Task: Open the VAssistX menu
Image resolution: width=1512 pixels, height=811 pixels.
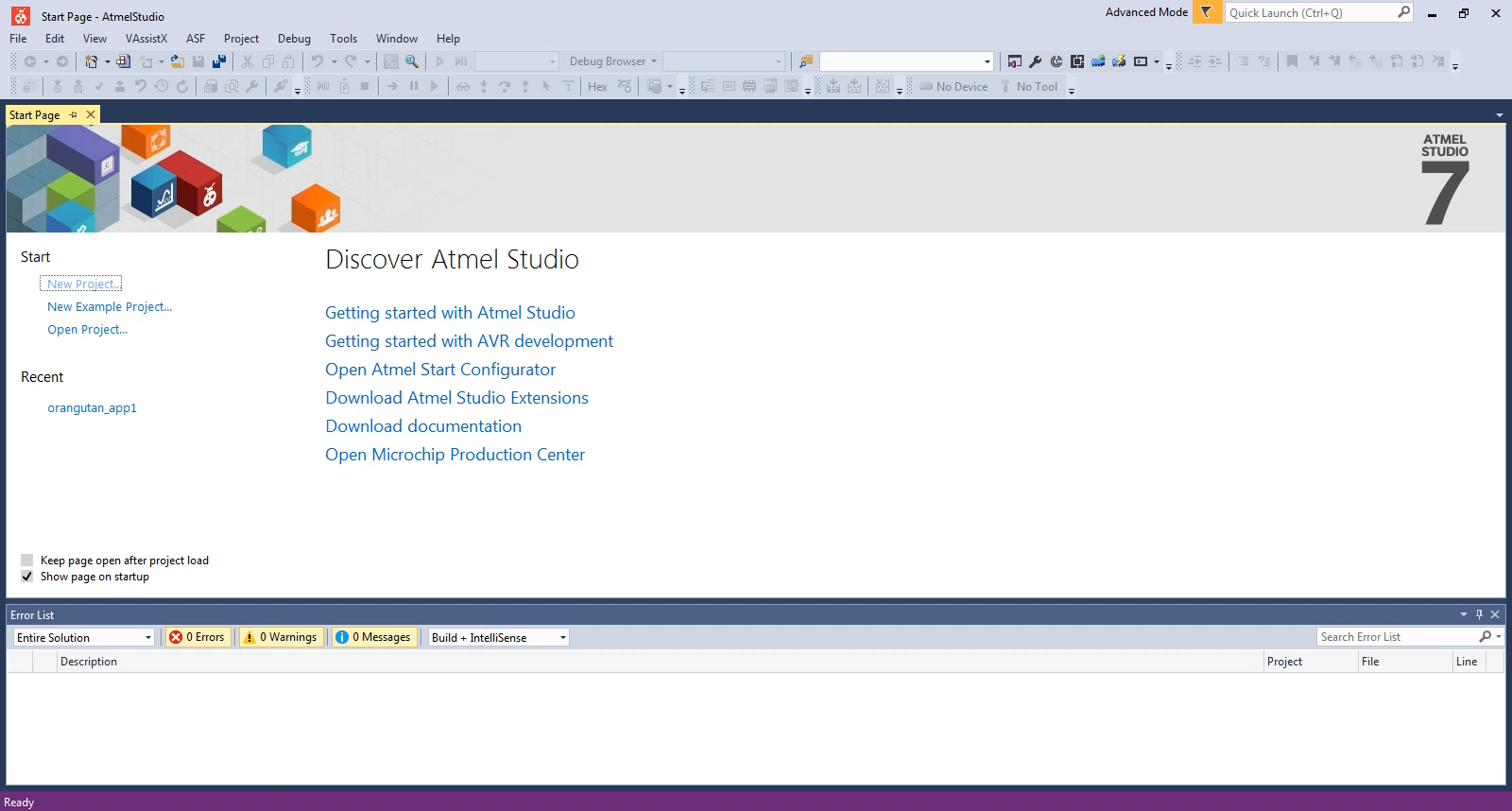Action: coord(146,38)
